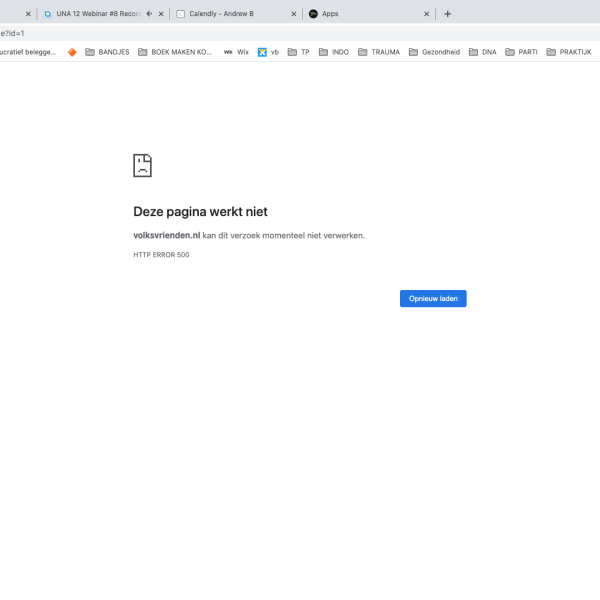This screenshot has width=600, height=600.
Task: Click the orange diamond bookmark icon
Action: coord(72,52)
